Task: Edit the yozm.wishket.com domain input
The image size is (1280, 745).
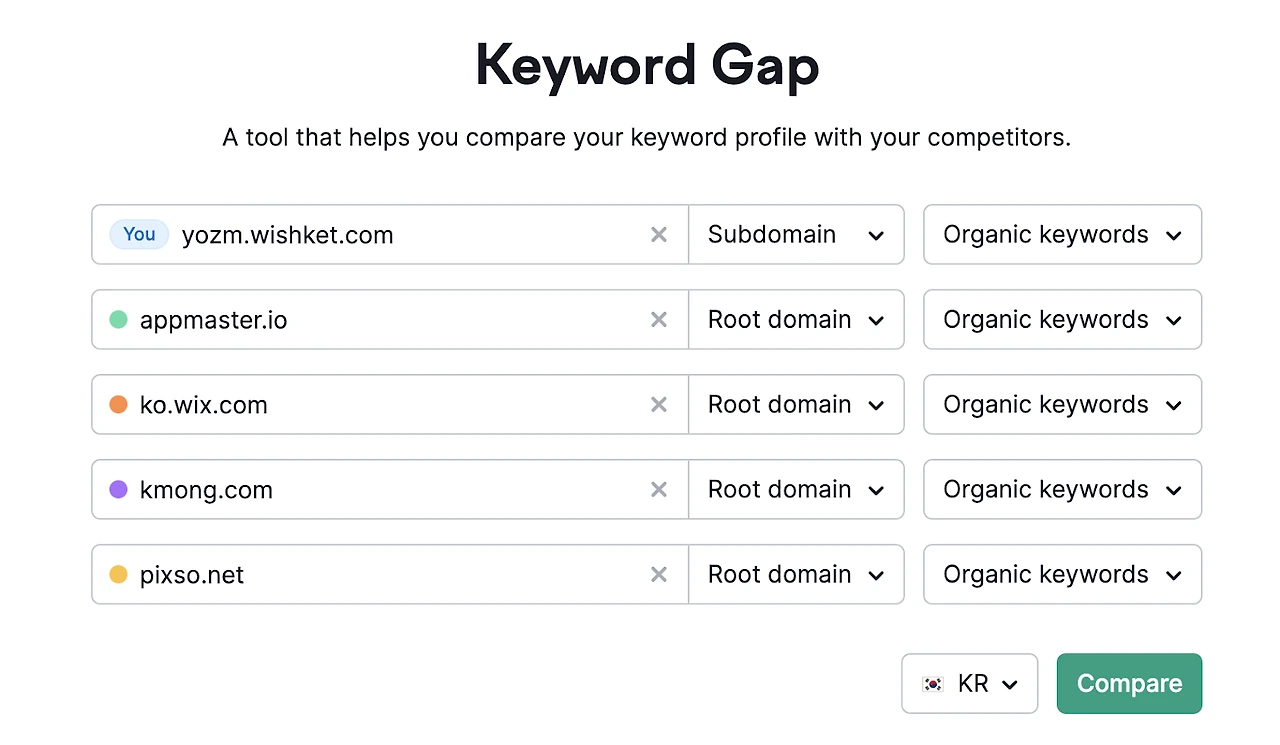Action: click(400, 235)
